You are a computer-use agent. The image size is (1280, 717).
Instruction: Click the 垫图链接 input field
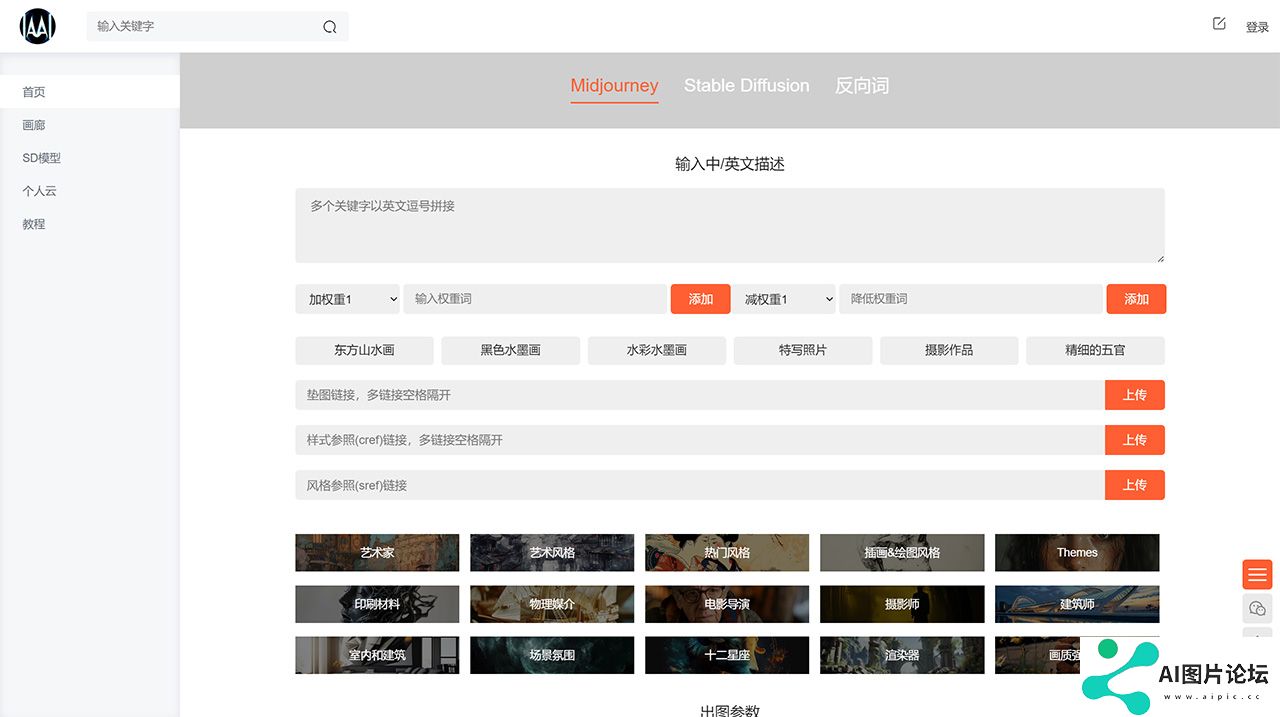click(x=700, y=395)
